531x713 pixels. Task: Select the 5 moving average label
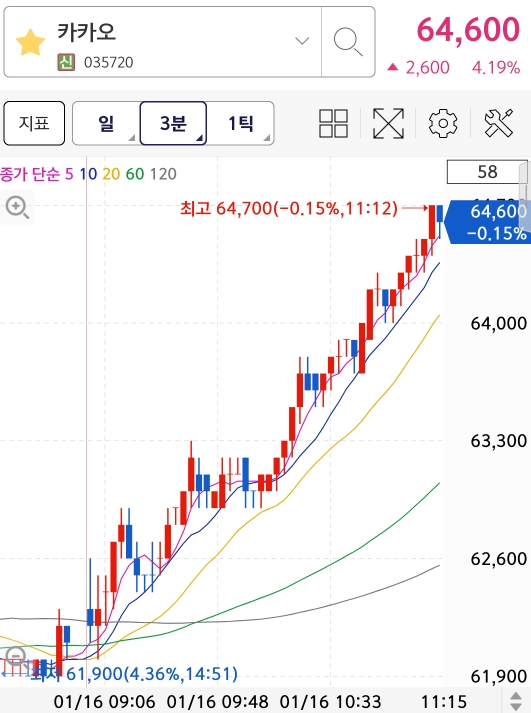pos(69,174)
